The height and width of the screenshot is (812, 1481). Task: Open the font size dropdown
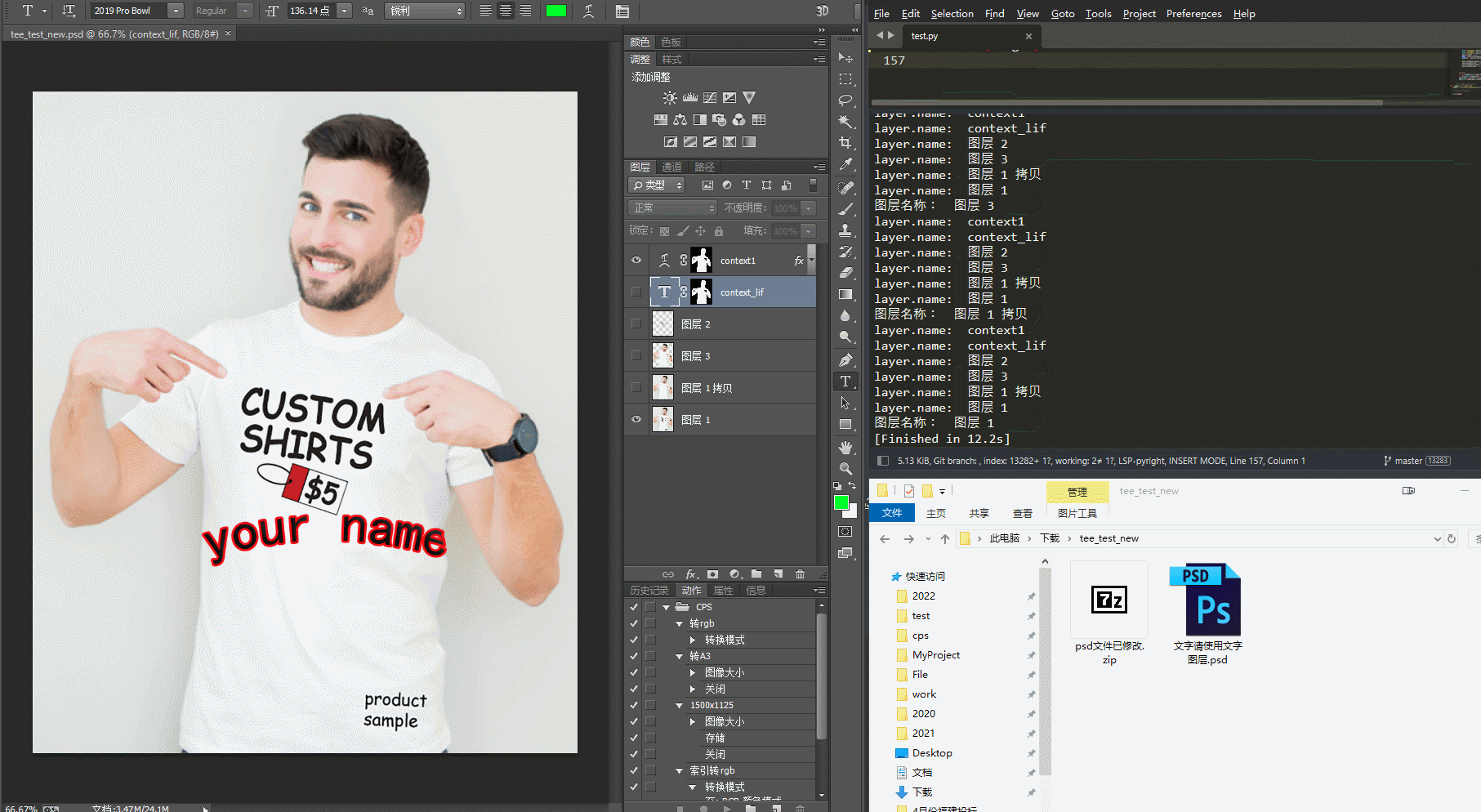coord(345,11)
